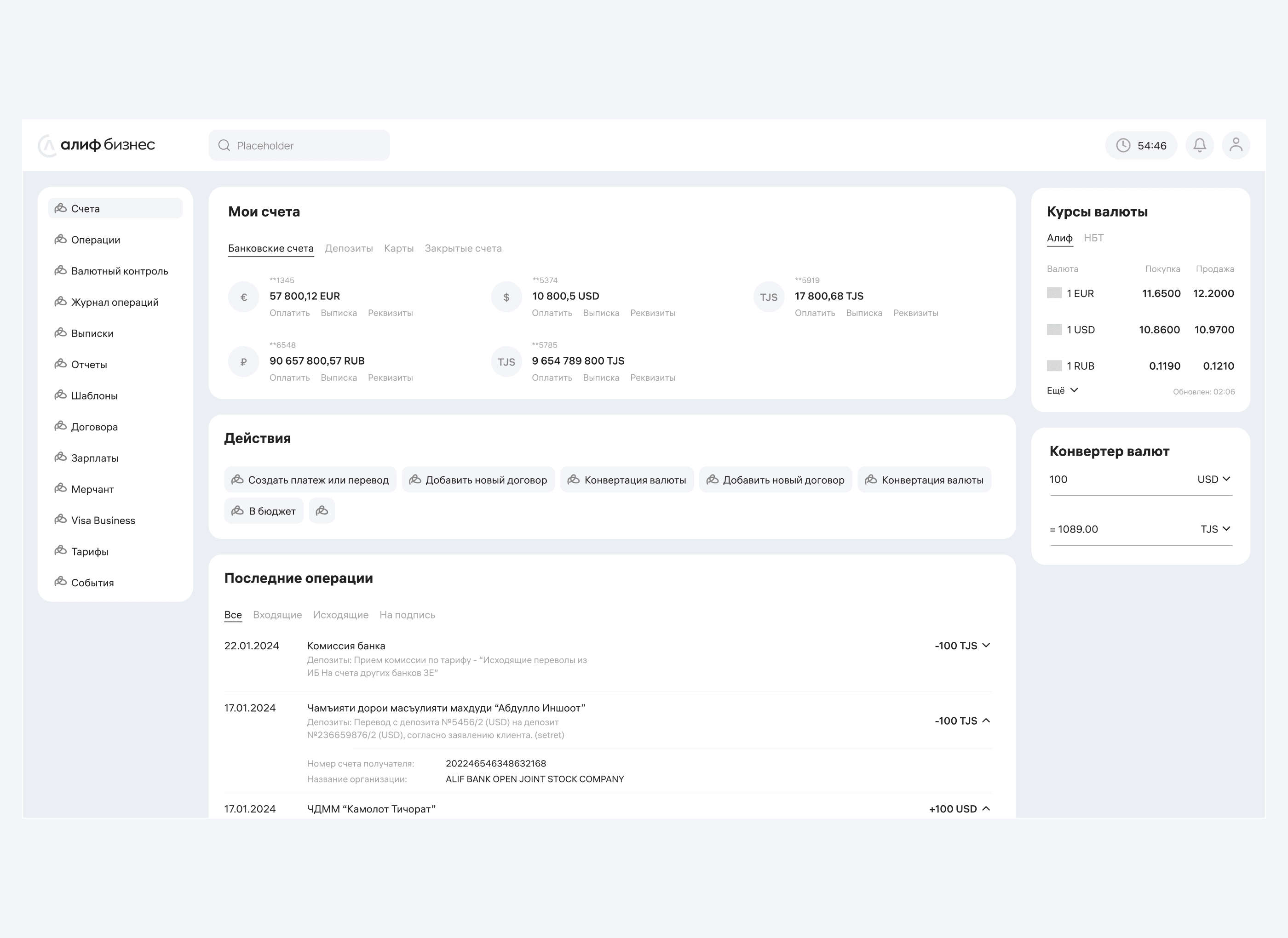
Task: Click the icon beside Договора in sidebar
Action: tap(61, 426)
